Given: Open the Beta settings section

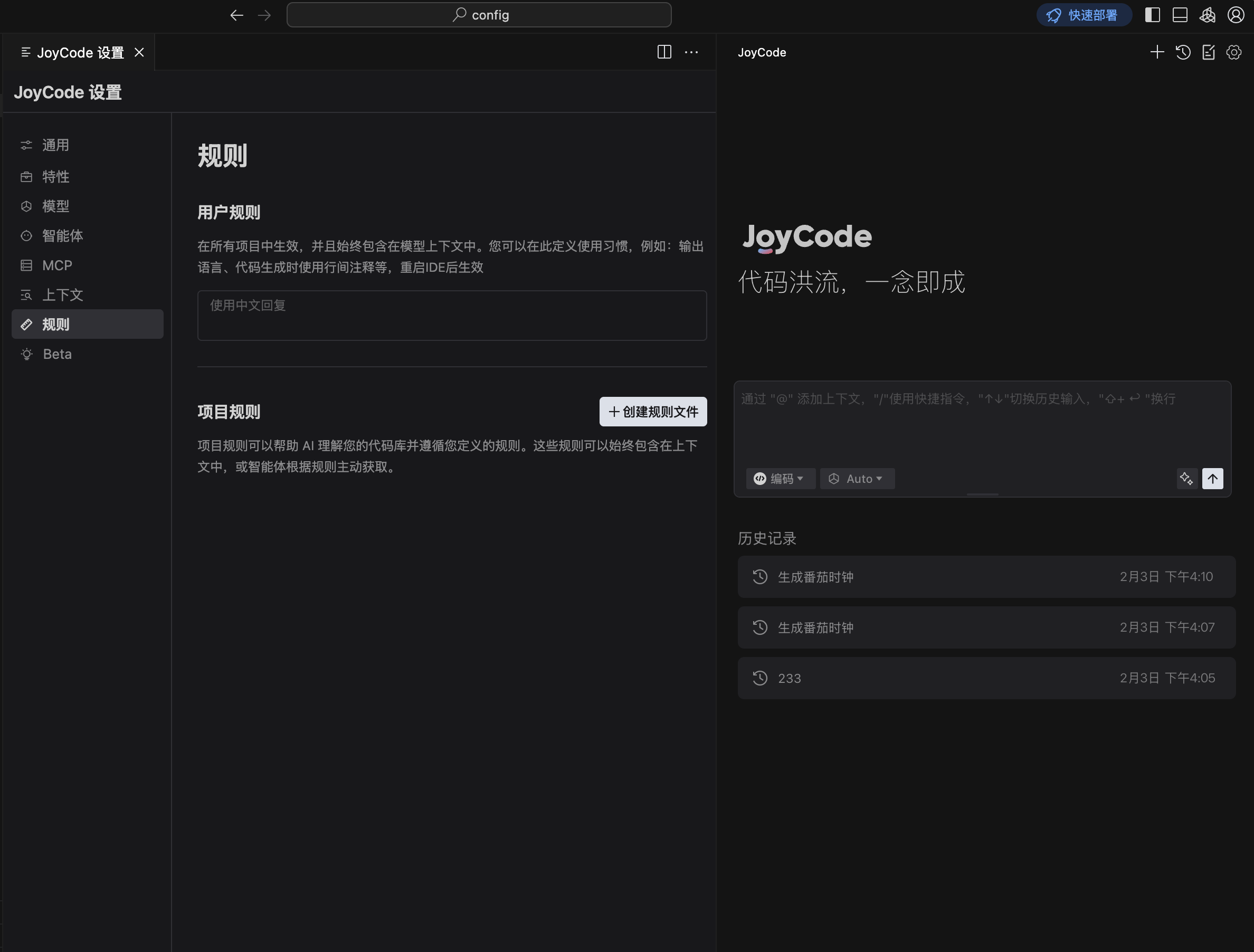Looking at the screenshot, I should (87, 354).
